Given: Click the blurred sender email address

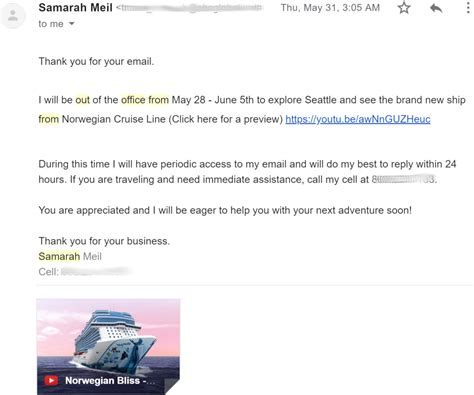Looking at the screenshot, I should 190,8.
